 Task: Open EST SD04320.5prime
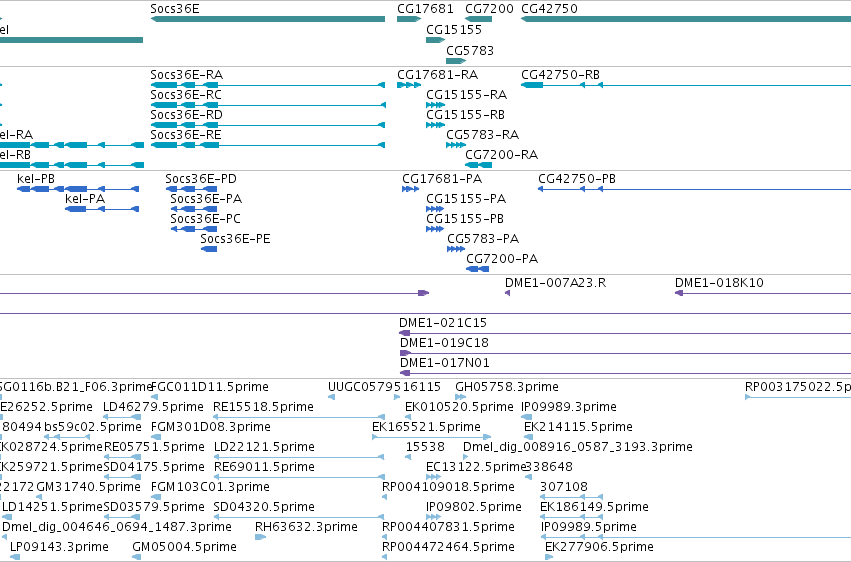[300, 518]
